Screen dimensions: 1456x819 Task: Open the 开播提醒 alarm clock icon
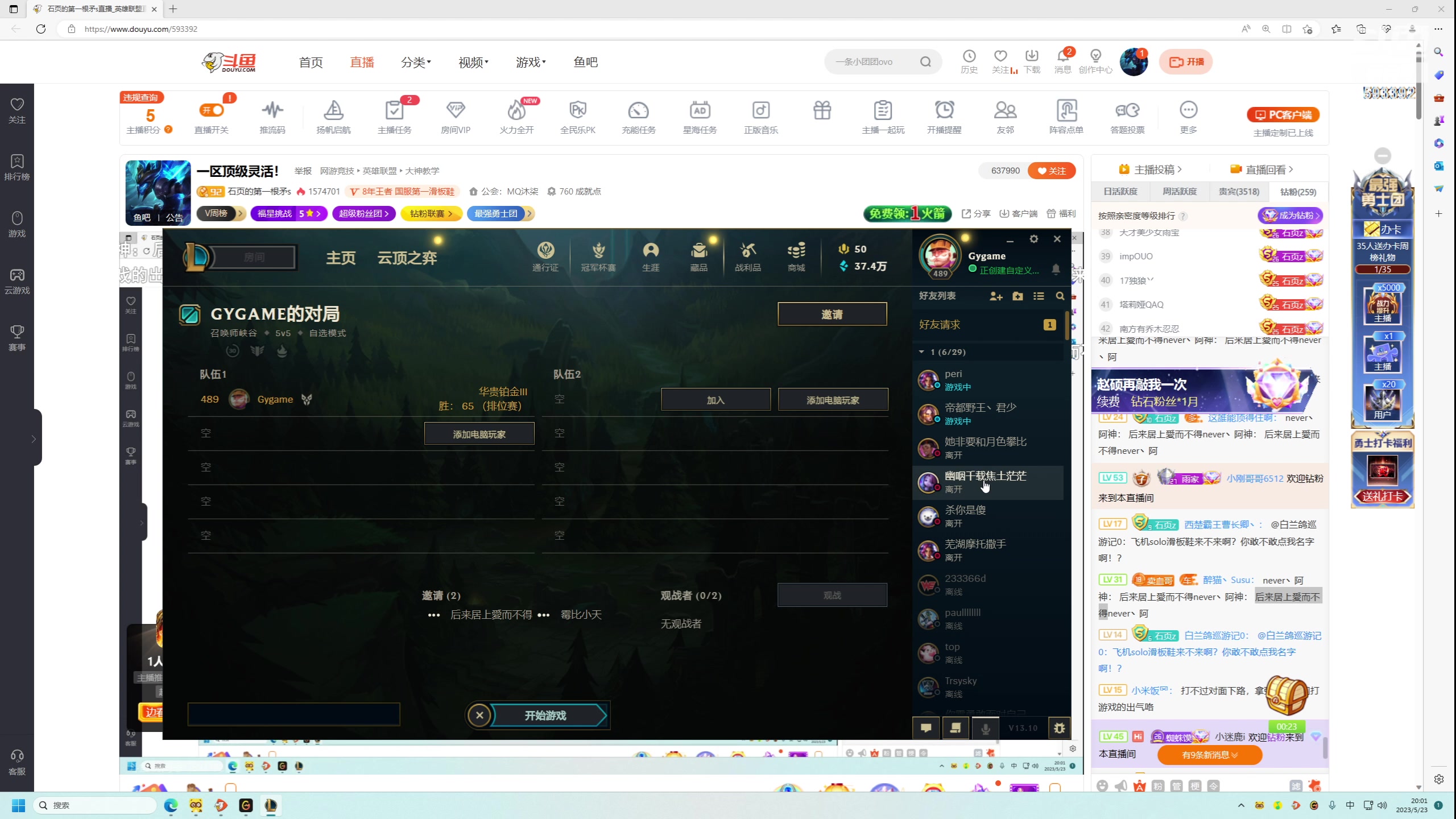944,117
